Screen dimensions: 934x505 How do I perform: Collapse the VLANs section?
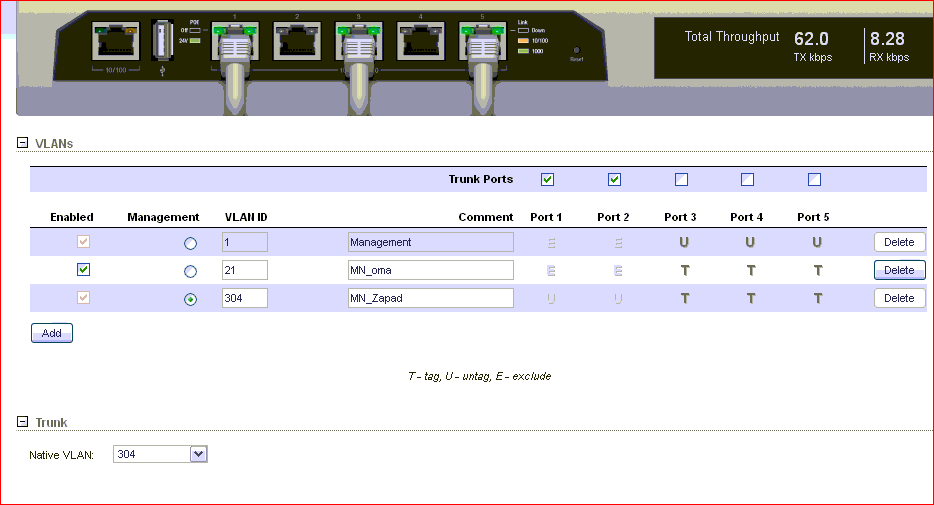pyautogui.click(x=22, y=143)
